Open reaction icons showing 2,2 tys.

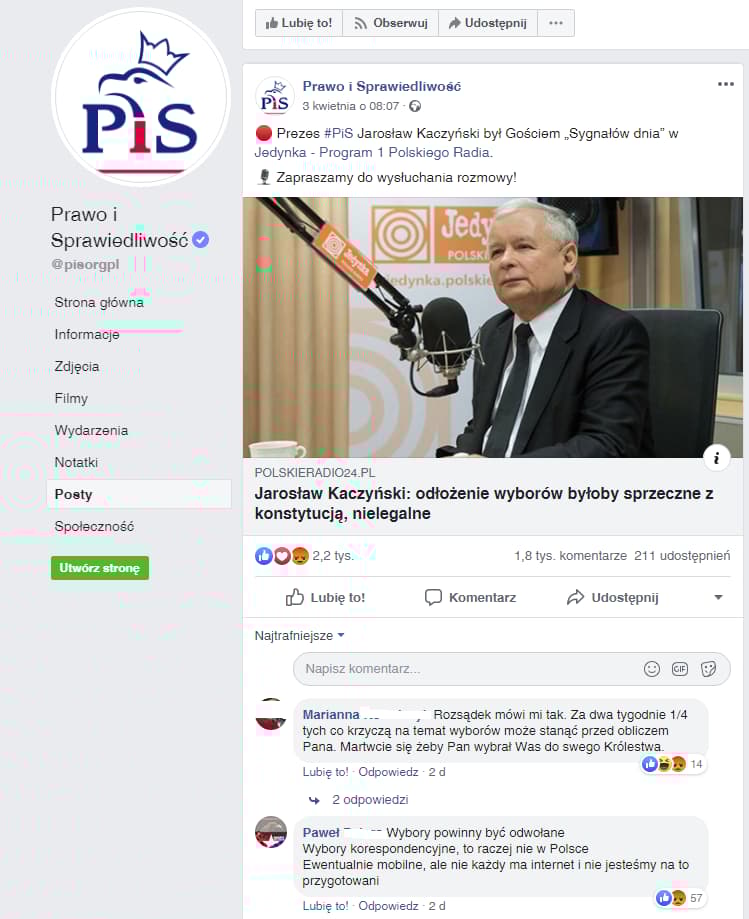coord(281,556)
